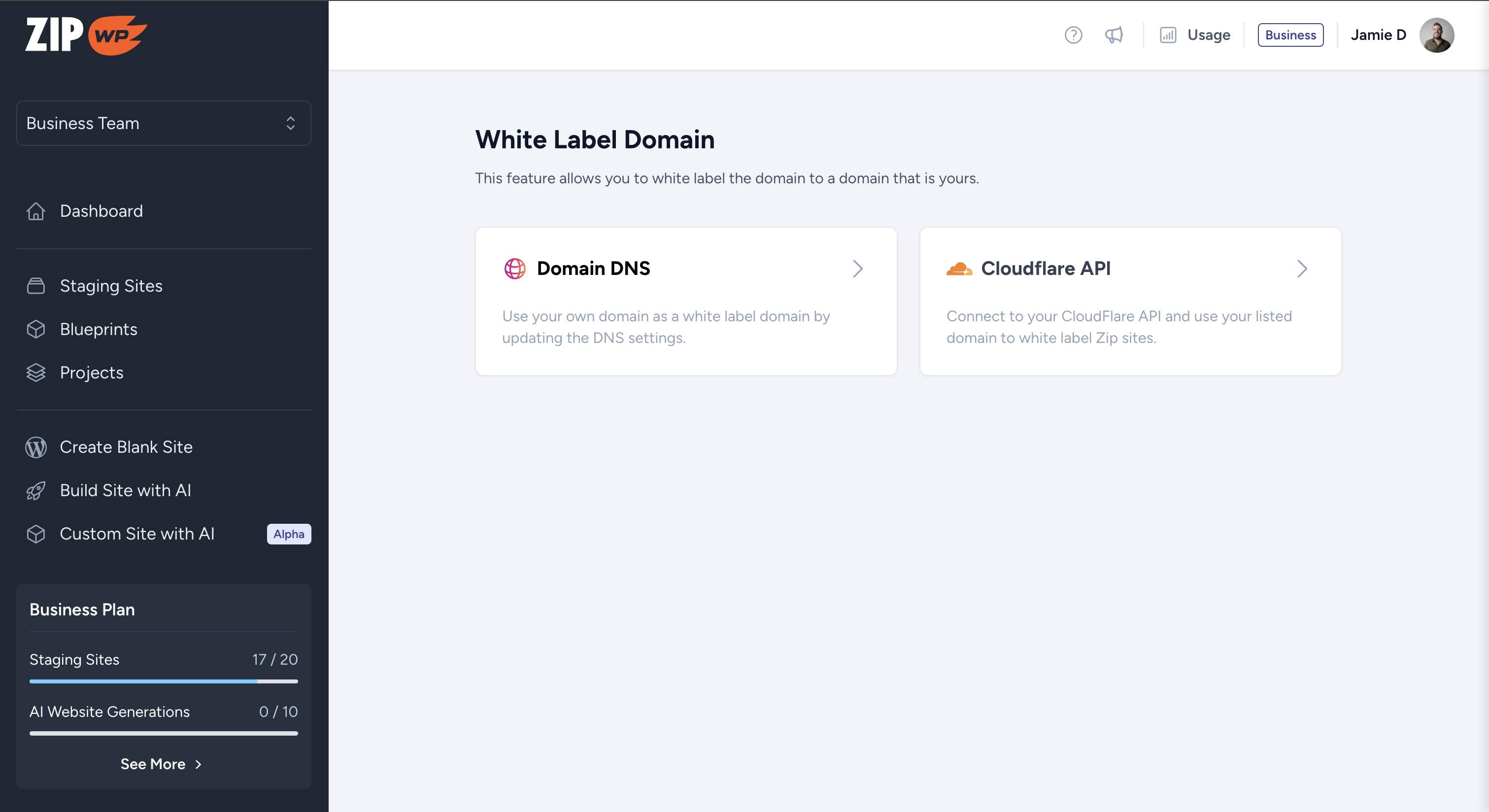Open the help question mark icon
This screenshot has height=812, width=1489.
point(1073,34)
